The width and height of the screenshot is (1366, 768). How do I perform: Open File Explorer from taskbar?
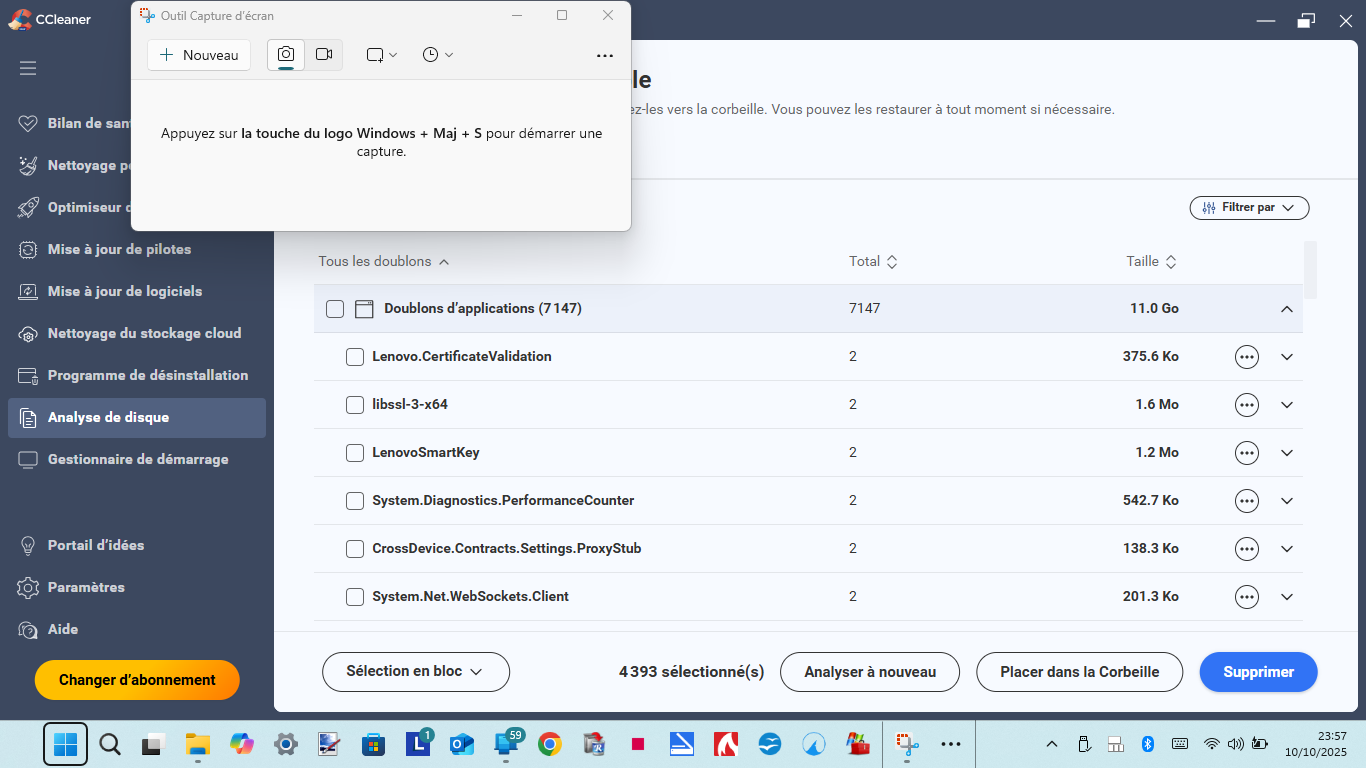(x=197, y=744)
